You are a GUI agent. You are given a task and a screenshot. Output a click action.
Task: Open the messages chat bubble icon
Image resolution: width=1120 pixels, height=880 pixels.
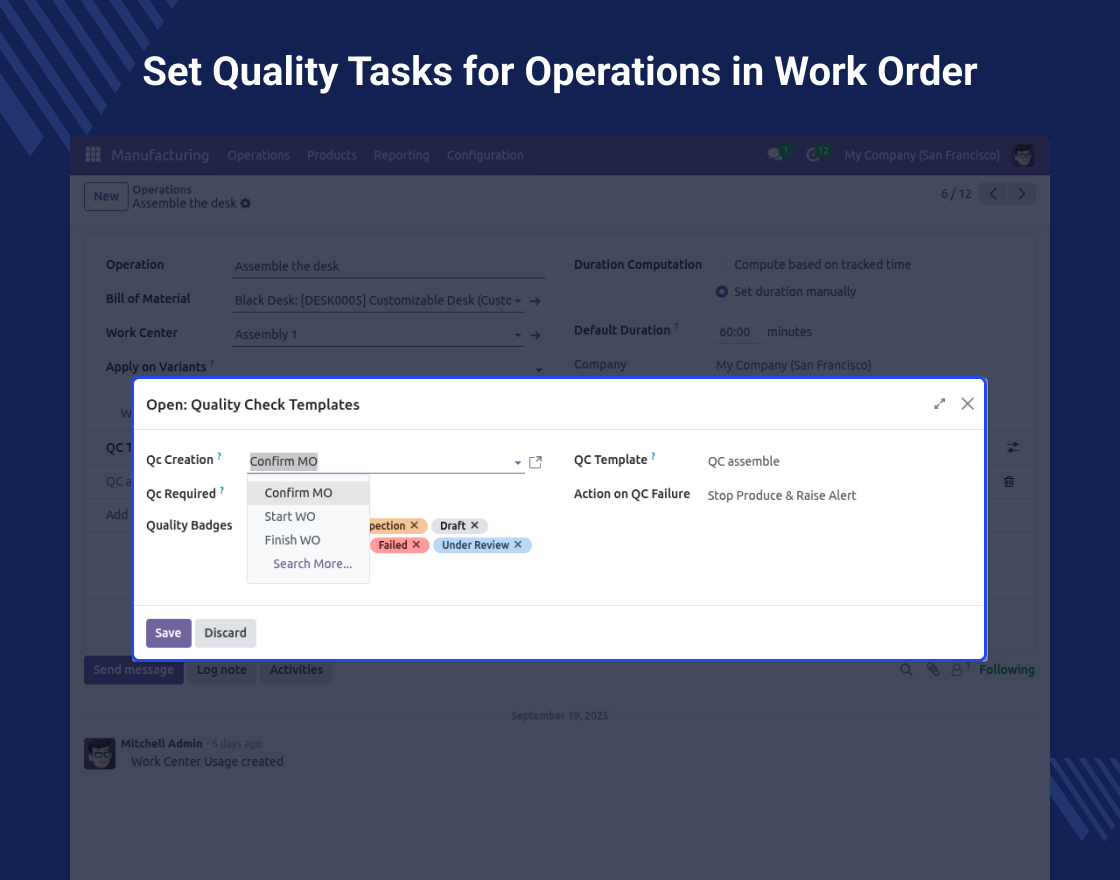775,154
